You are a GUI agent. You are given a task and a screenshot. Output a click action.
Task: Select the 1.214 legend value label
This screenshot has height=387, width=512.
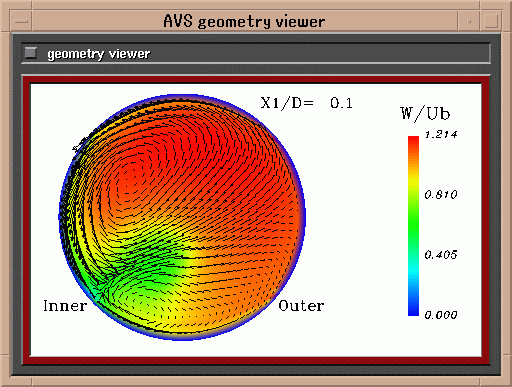click(441, 135)
